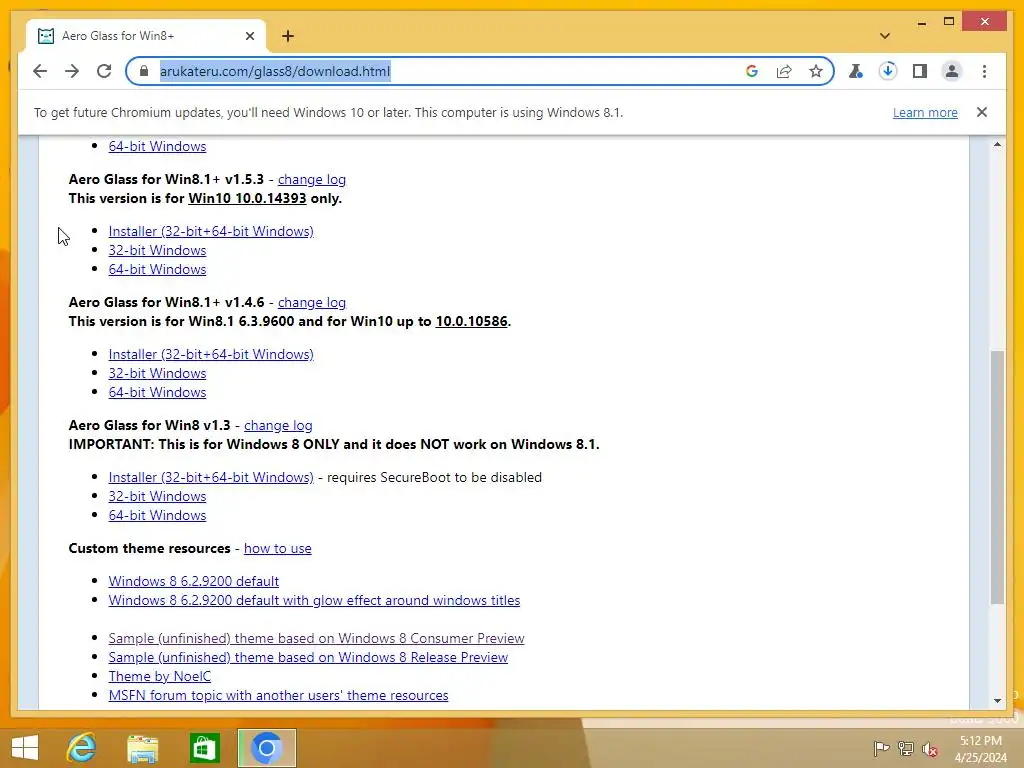This screenshot has height=768, width=1024.
Task: Open change log for v1.4.6
Action: (x=312, y=302)
